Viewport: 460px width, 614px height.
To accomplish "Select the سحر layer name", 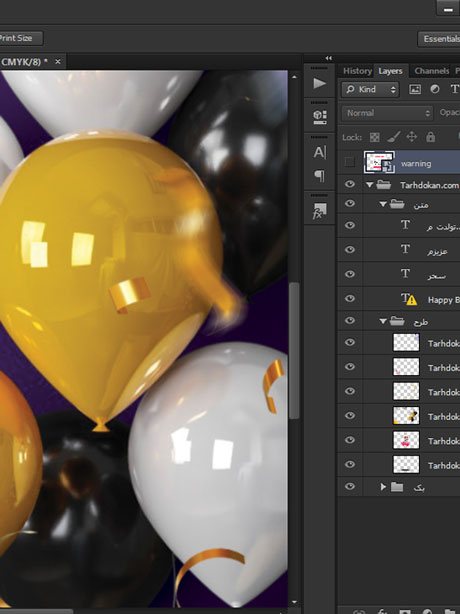I will tap(437, 276).
